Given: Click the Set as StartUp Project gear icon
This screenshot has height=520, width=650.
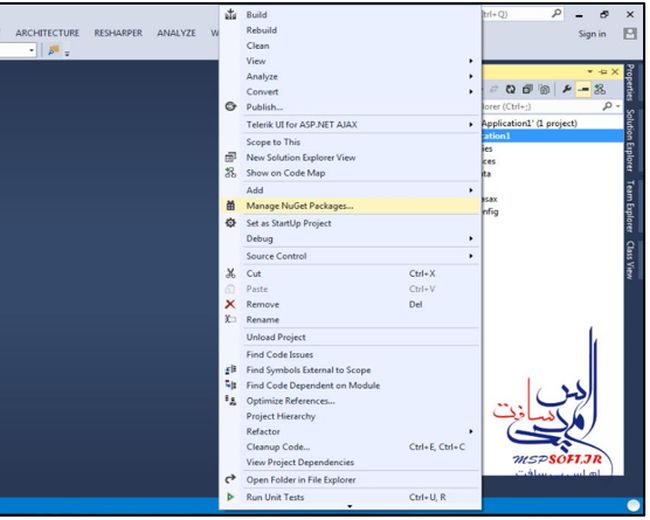Looking at the screenshot, I should tap(230, 223).
